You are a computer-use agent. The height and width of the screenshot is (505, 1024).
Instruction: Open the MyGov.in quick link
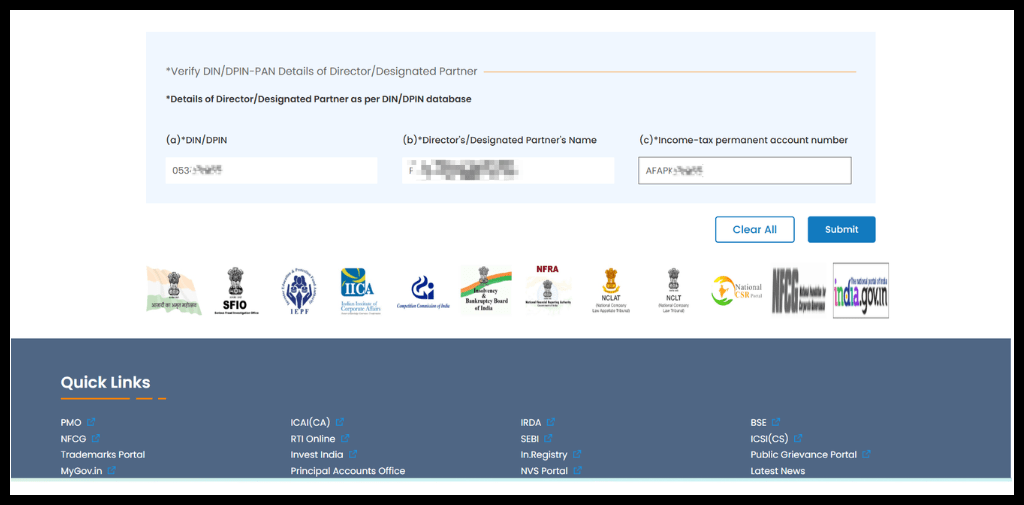click(x=82, y=471)
